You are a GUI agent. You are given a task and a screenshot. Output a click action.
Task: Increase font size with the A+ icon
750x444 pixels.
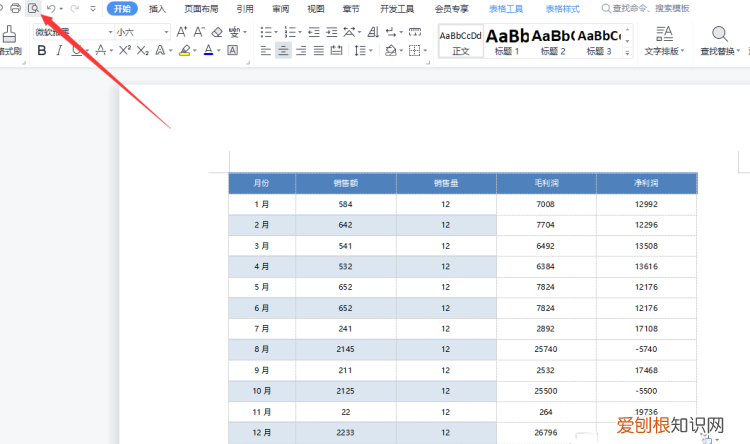pyautogui.click(x=181, y=32)
